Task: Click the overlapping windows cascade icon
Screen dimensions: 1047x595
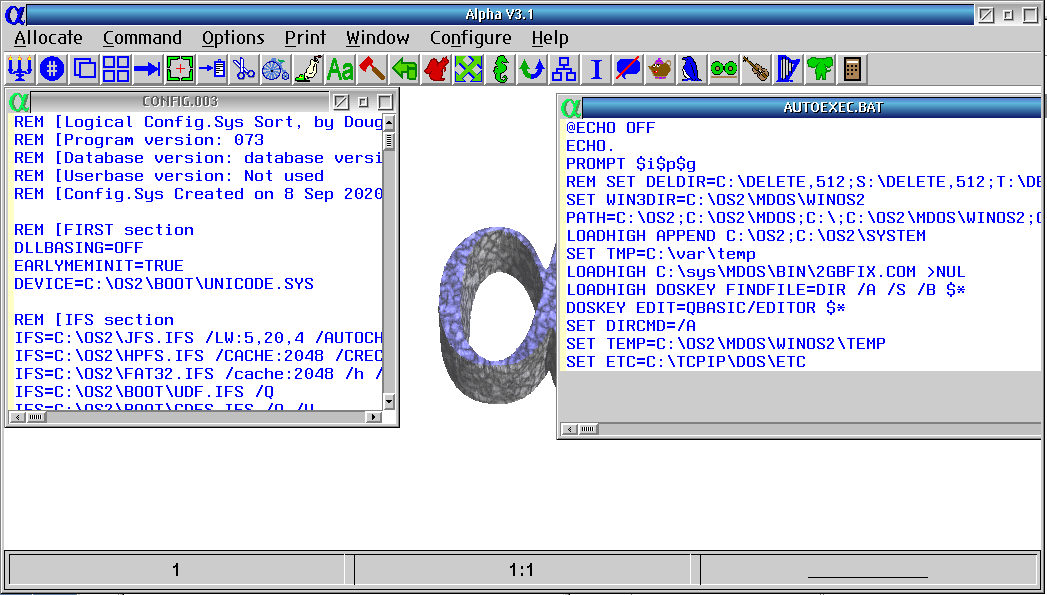Action: click(84, 69)
